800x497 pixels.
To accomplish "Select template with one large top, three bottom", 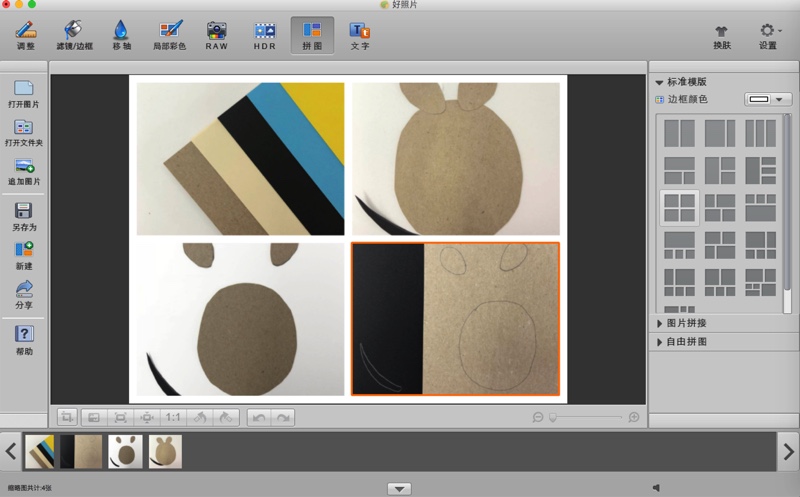I will coord(679,245).
